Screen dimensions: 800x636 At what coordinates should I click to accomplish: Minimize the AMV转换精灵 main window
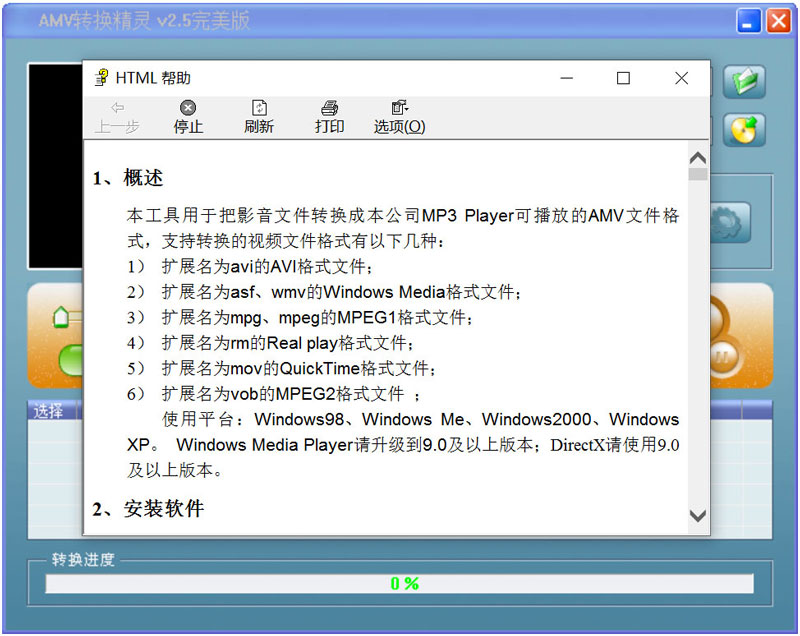748,21
